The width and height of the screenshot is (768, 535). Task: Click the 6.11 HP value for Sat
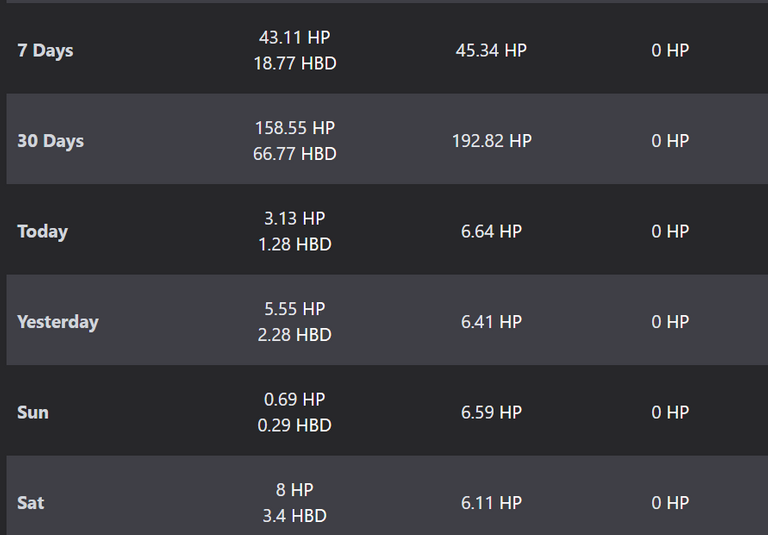pyautogui.click(x=491, y=503)
